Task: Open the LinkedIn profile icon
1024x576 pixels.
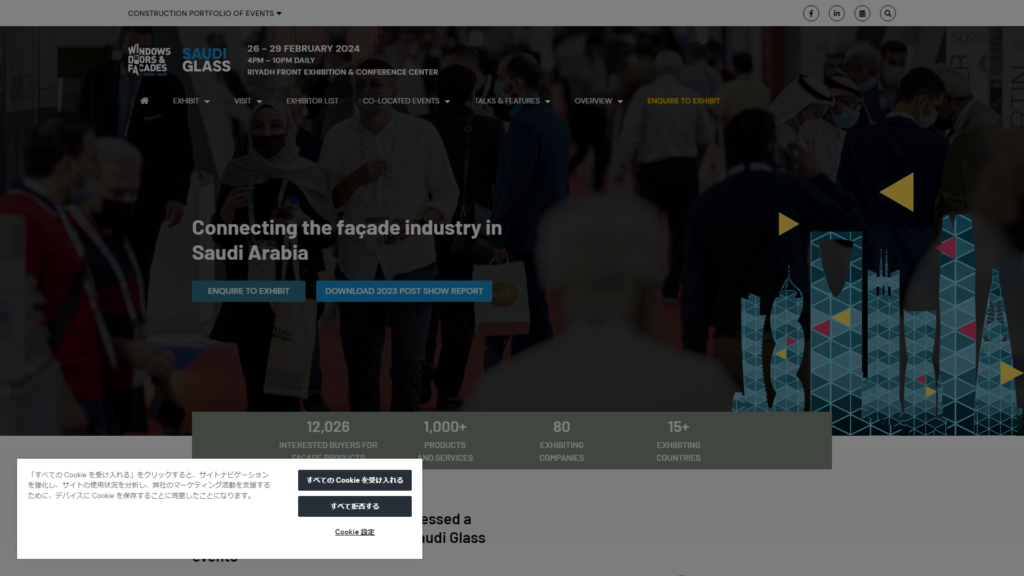Action: pos(837,13)
